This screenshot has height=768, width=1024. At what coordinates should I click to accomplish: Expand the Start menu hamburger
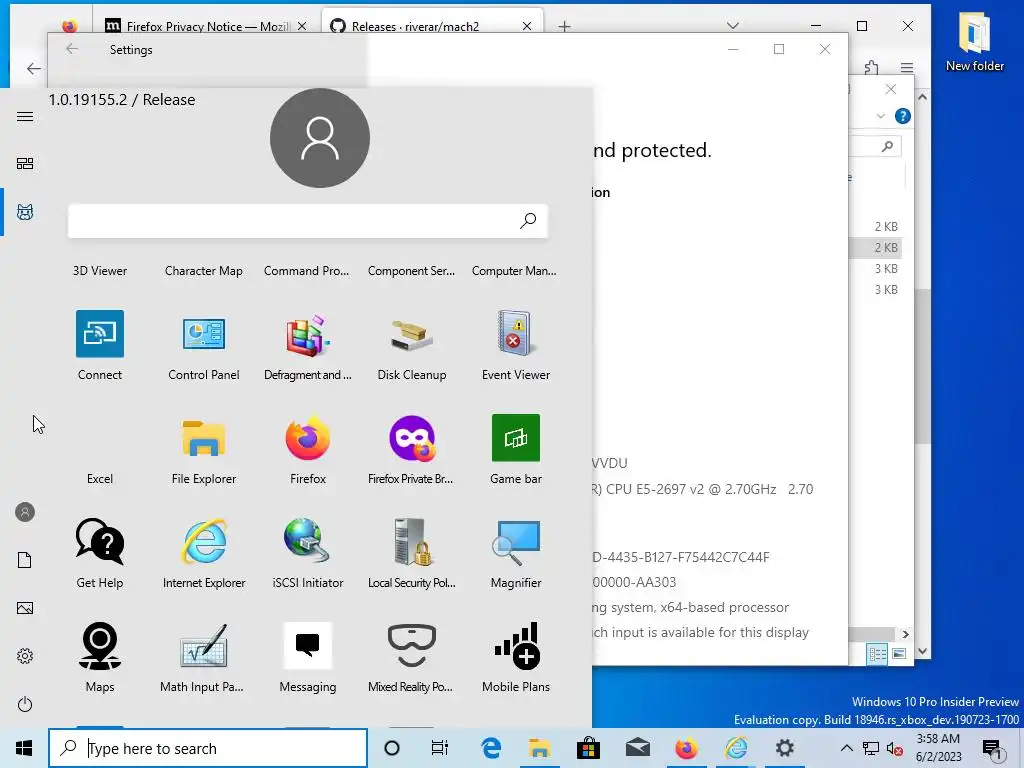coord(25,116)
